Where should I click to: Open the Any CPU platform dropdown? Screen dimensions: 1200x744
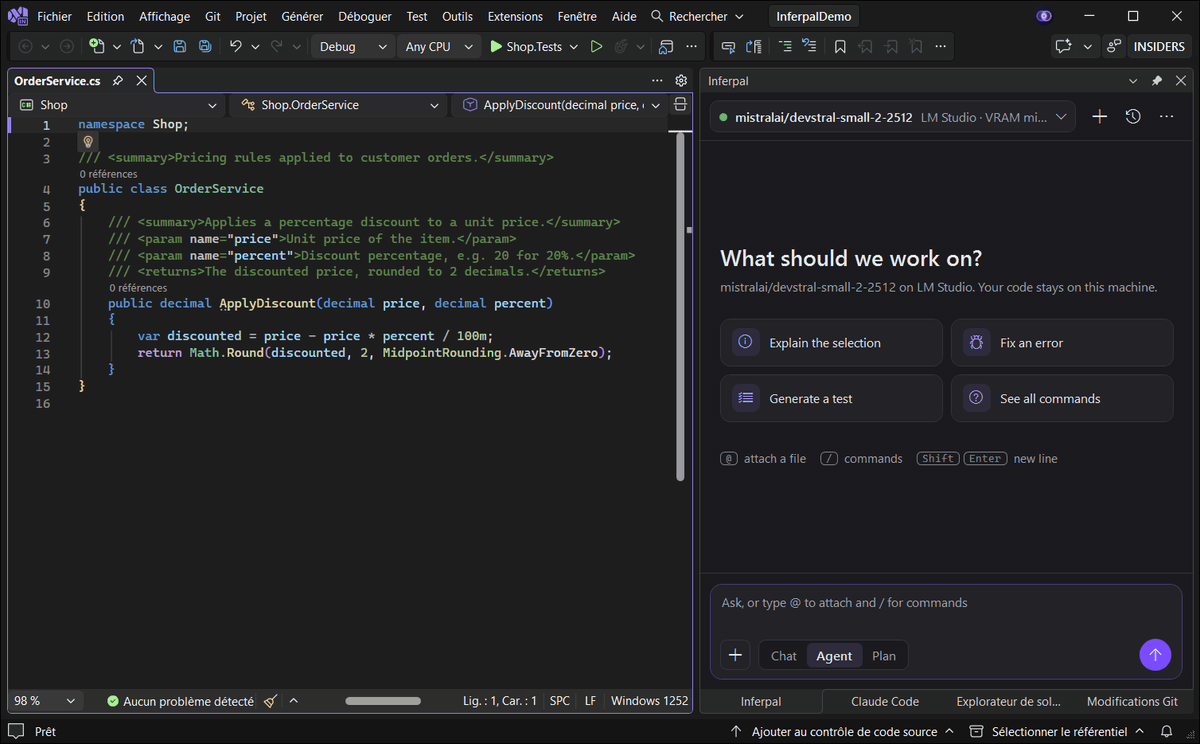[x=438, y=46]
